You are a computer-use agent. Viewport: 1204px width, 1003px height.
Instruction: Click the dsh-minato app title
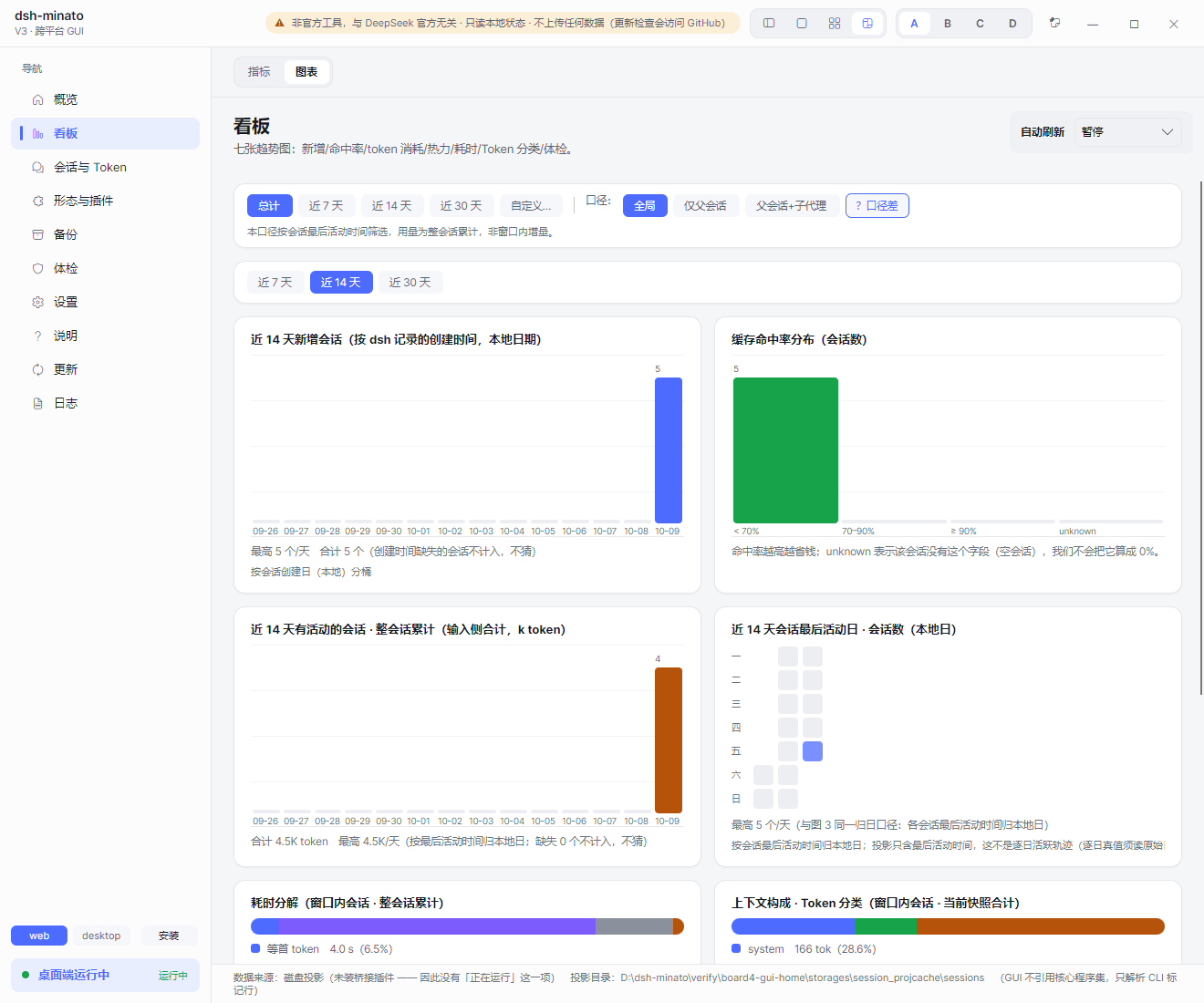coord(49,16)
